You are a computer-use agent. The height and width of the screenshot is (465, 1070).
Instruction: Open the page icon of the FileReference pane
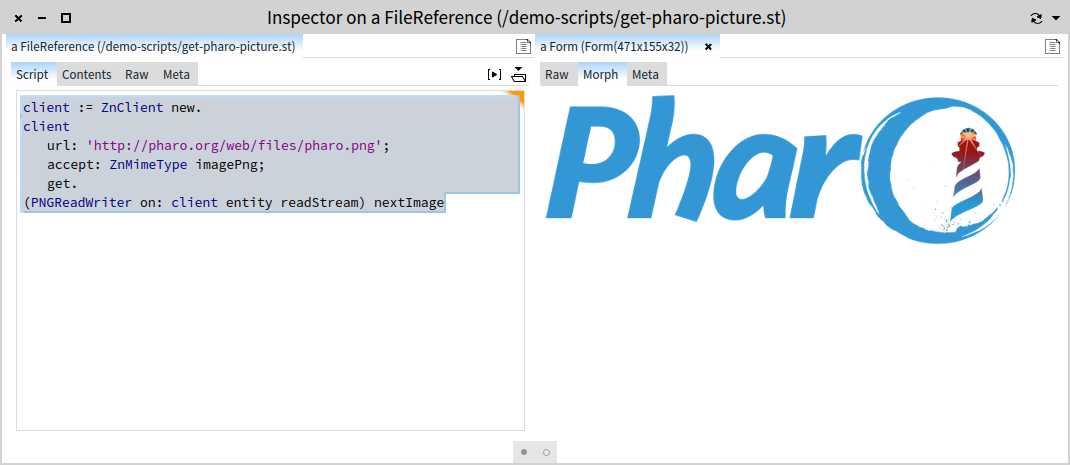click(x=523, y=46)
